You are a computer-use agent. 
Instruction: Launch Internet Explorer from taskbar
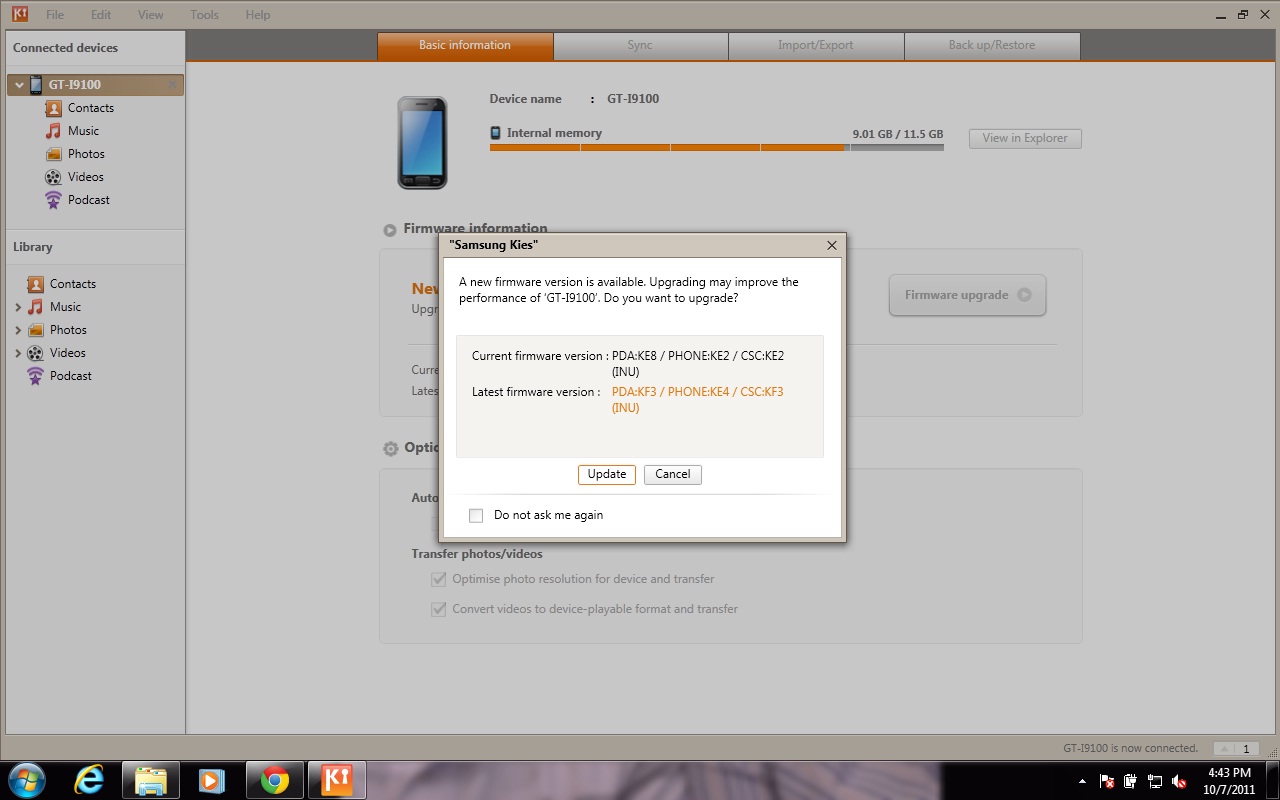(89, 780)
